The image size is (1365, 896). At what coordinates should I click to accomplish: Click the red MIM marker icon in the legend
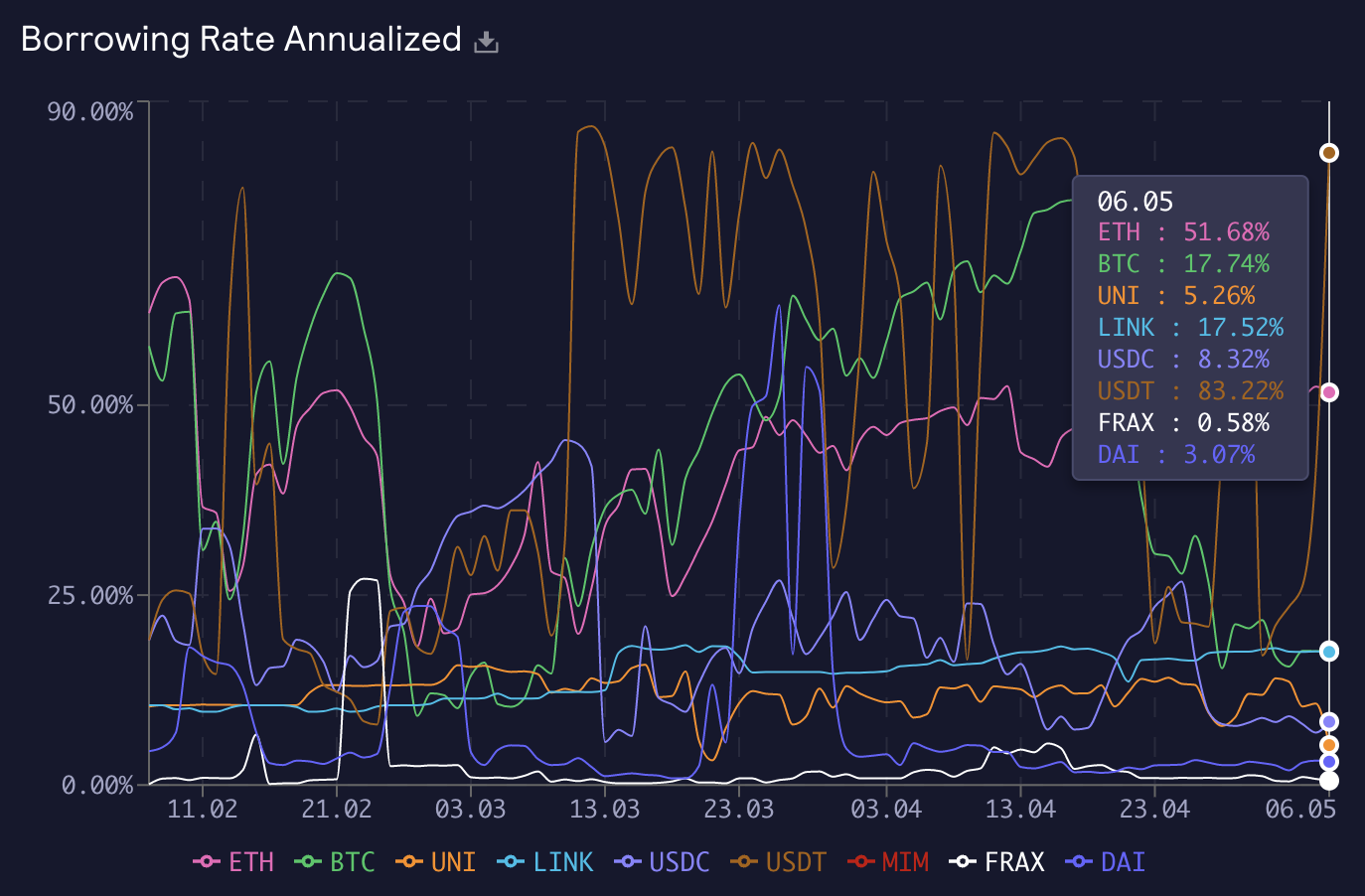tap(861, 861)
